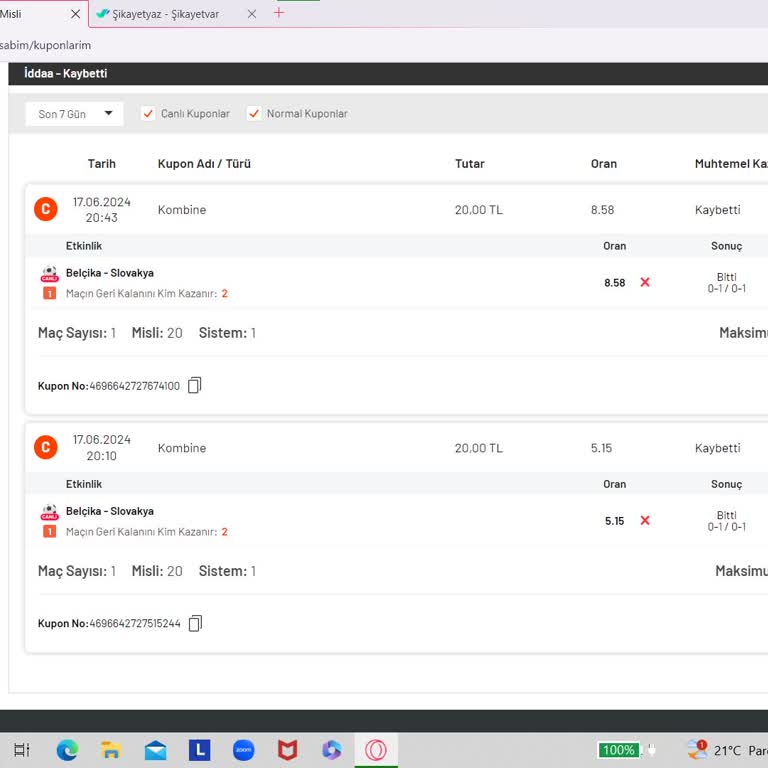The image size is (768, 768).
Task: Copy the coupon number ending 674100
Action: pos(195,385)
